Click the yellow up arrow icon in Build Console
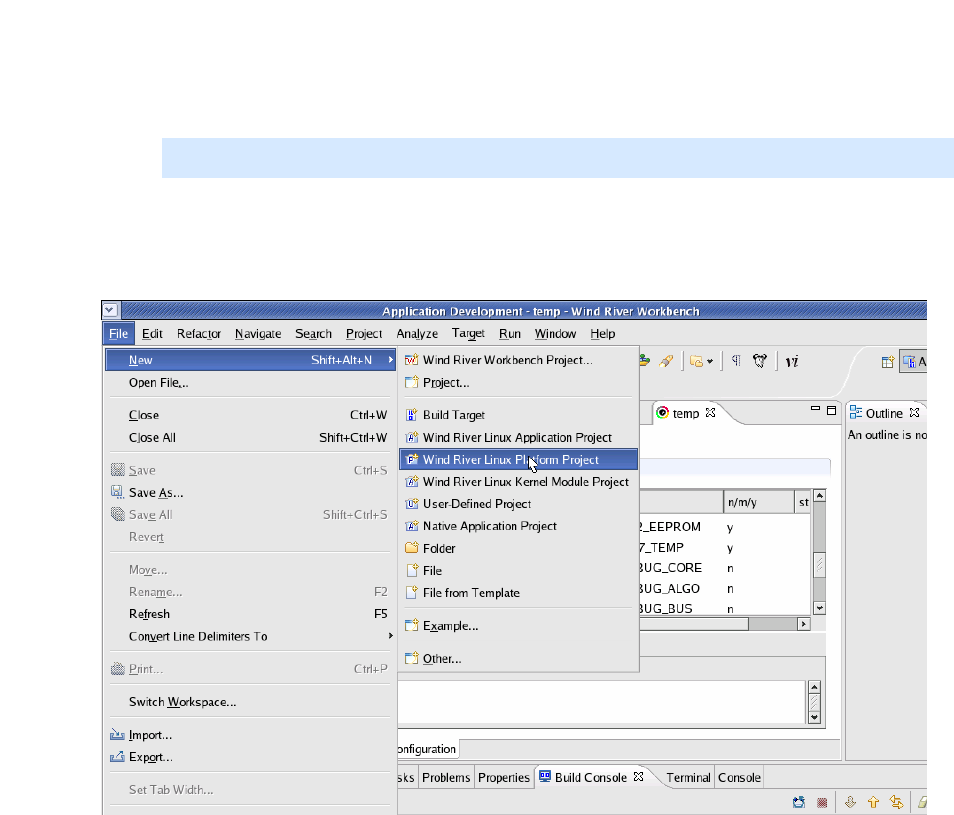Viewport: 954px width, 815px height. (x=874, y=803)
